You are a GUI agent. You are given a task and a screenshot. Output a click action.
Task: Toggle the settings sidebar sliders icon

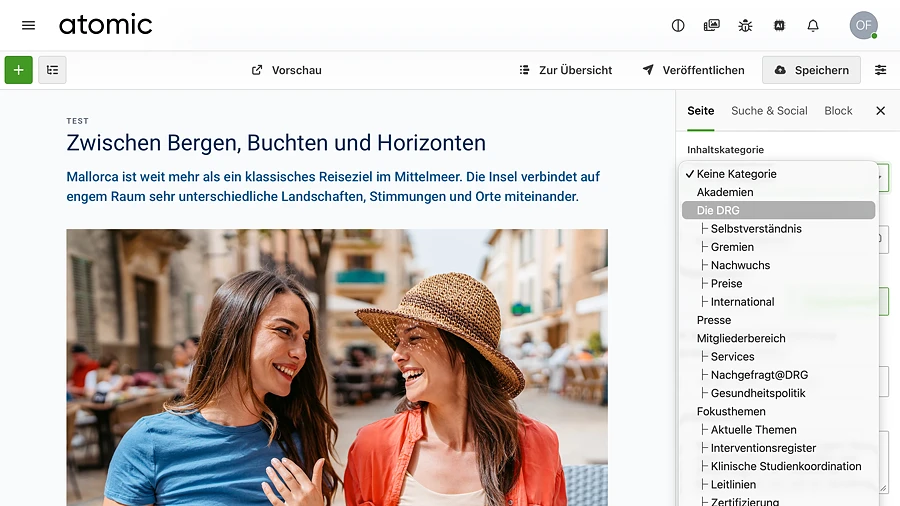[881, 70]
